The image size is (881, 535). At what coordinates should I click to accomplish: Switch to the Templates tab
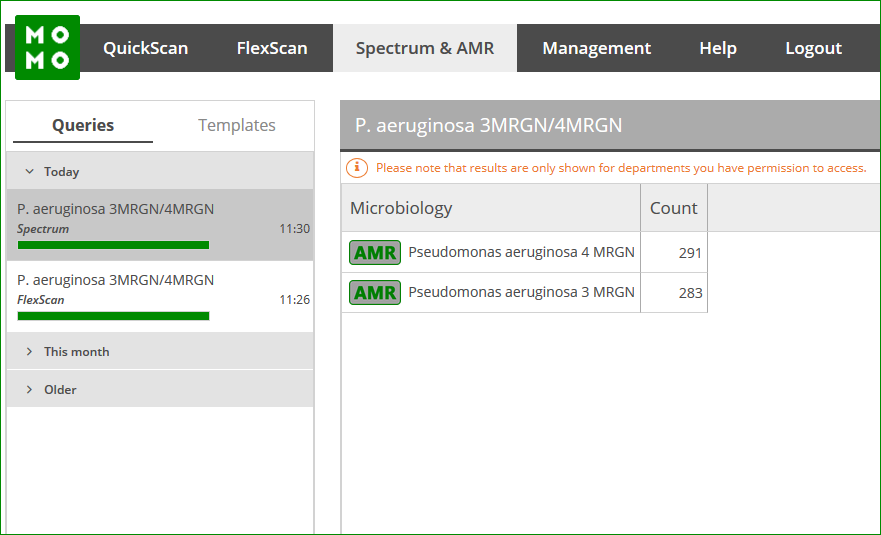[237, 125]
